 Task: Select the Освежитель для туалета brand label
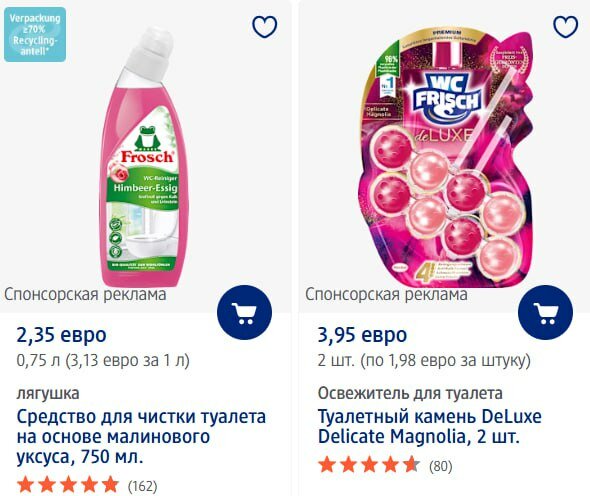410,393
